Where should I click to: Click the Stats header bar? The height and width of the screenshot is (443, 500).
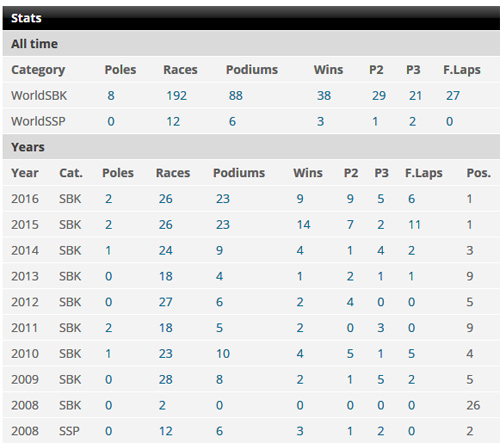click(251, 18)
